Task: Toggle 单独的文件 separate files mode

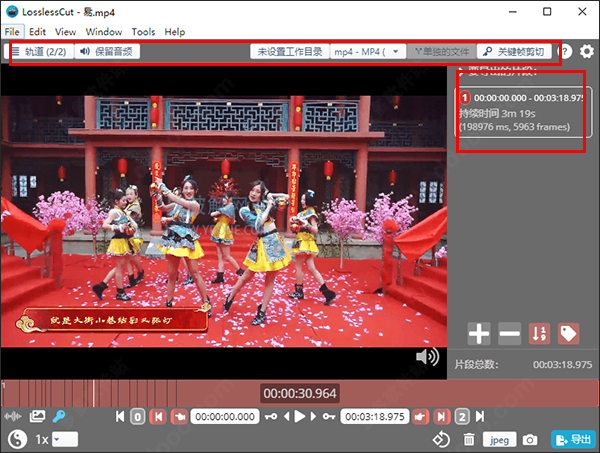Action: coord(442,51)
